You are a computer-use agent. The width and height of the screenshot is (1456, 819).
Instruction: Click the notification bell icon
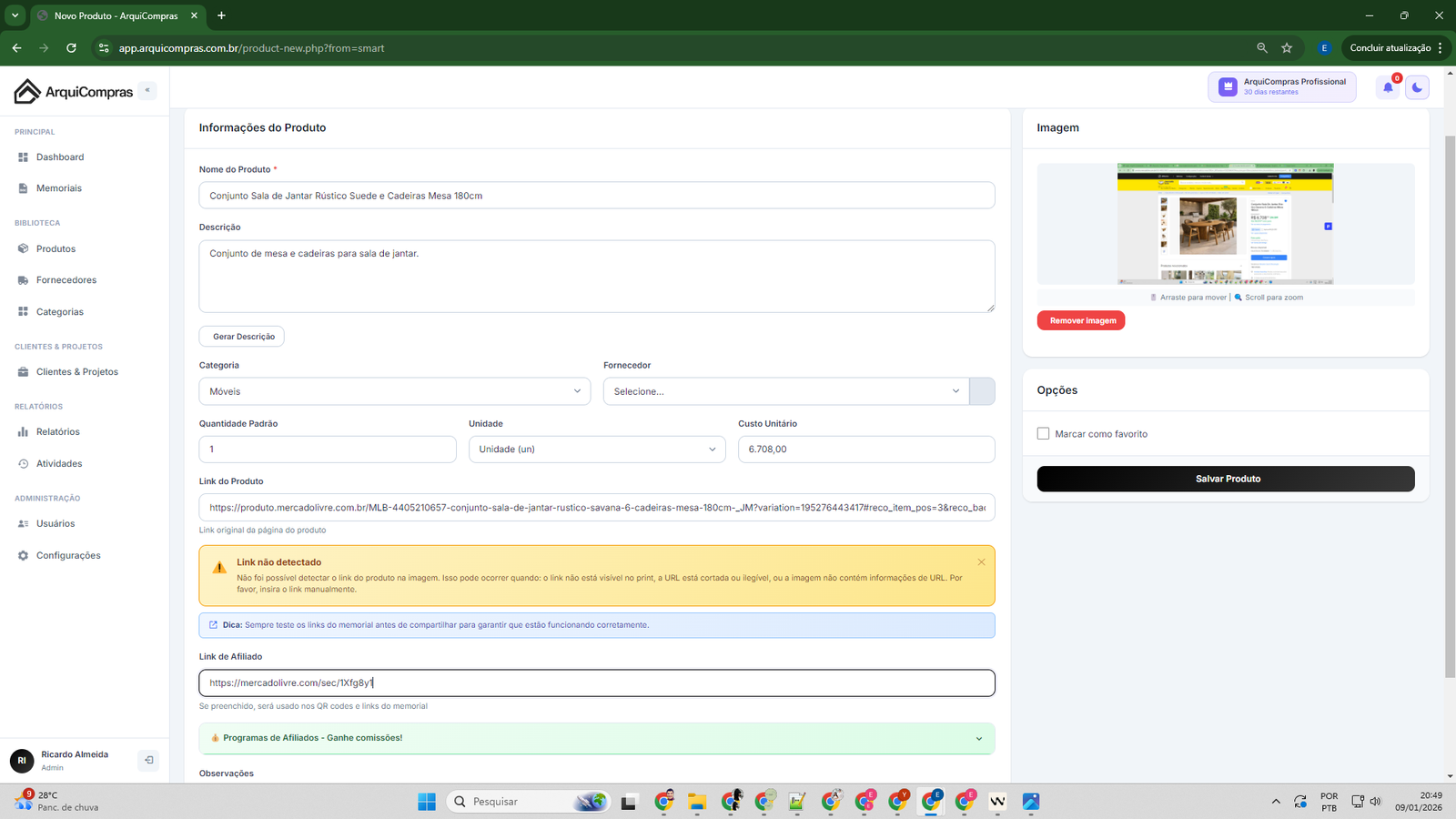[x=1388, y=87]
